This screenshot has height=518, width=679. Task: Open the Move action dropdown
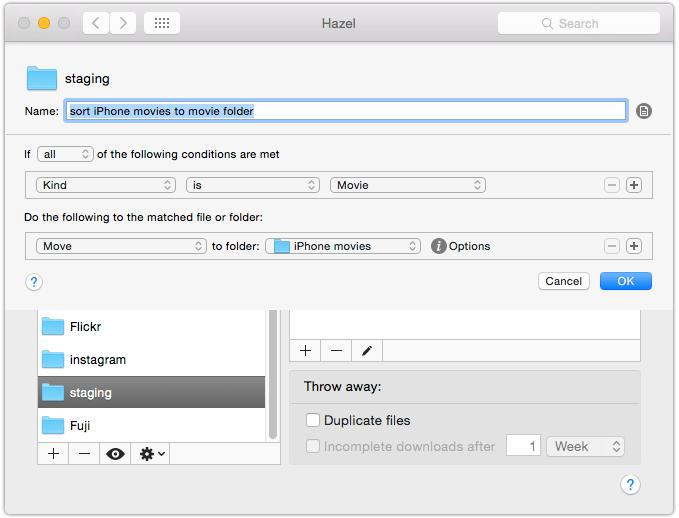coord(121,246)
